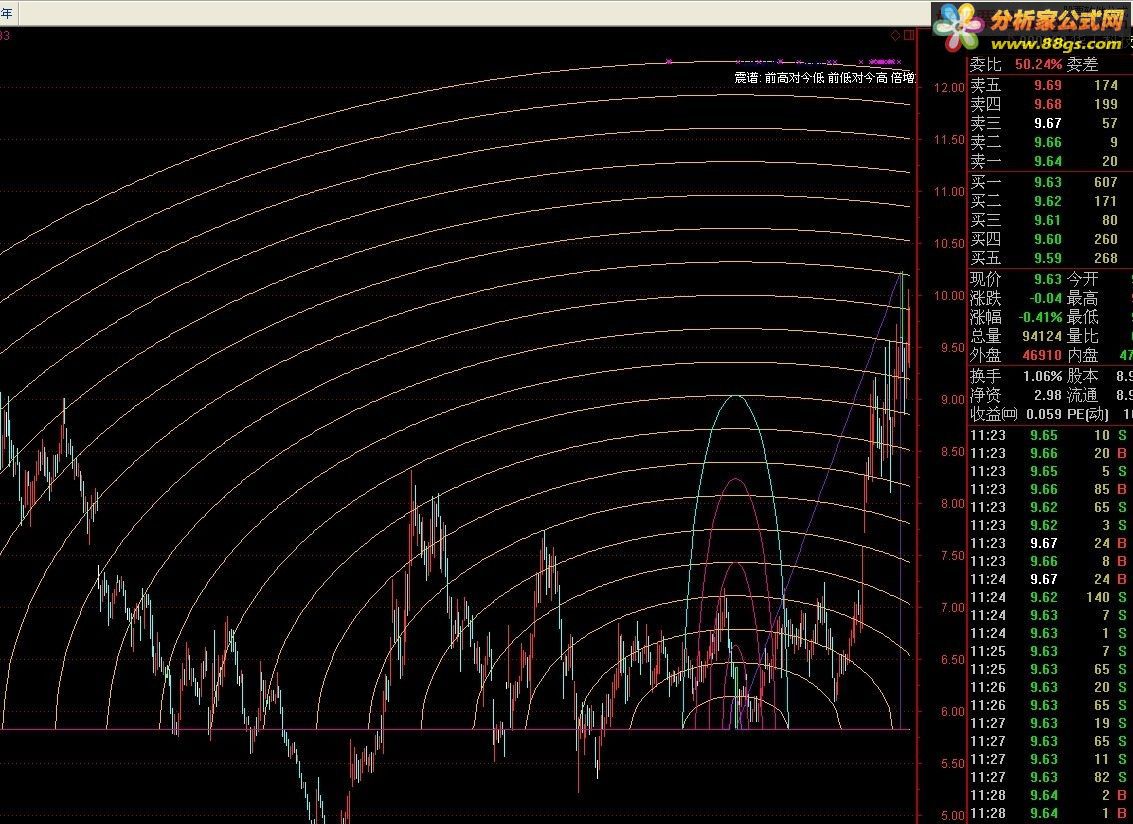Click the split-window square icon above the chart
Image resolution: width=1133 pixels, height=824 pixels.
click(x=909, y=35)
